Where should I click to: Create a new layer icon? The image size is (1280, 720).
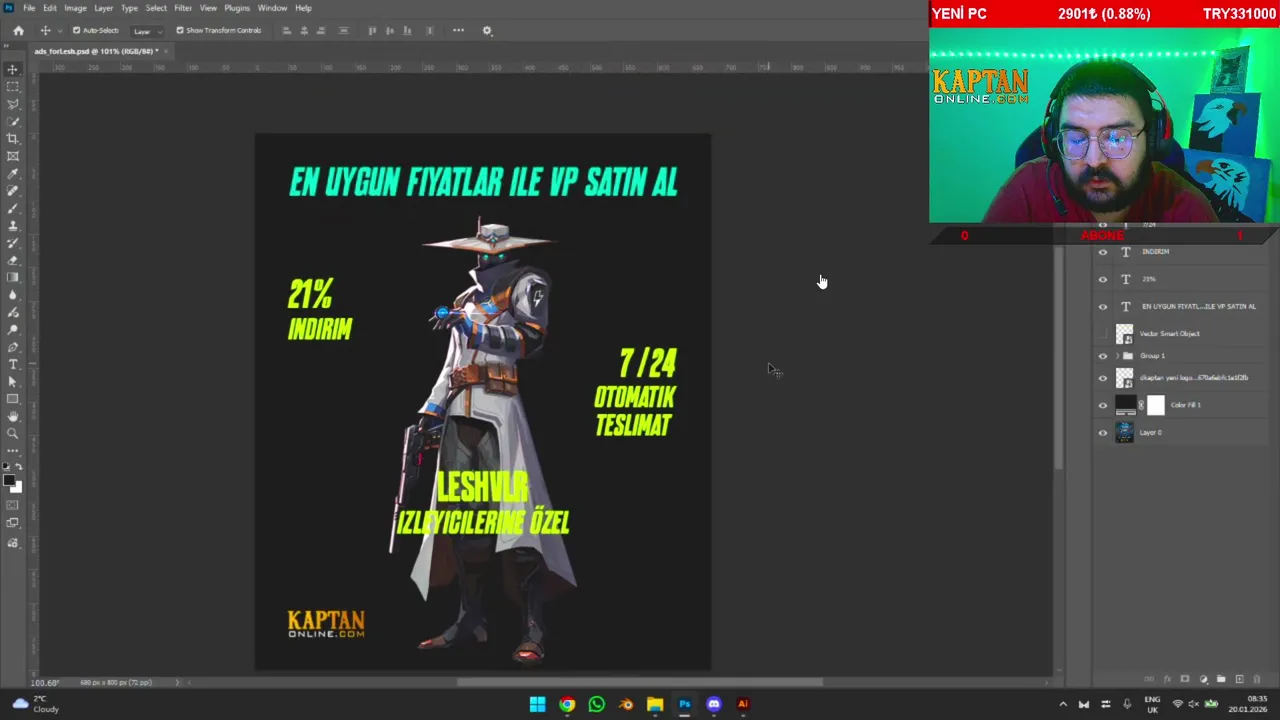pyautogui.click(x=1239, y=679)
